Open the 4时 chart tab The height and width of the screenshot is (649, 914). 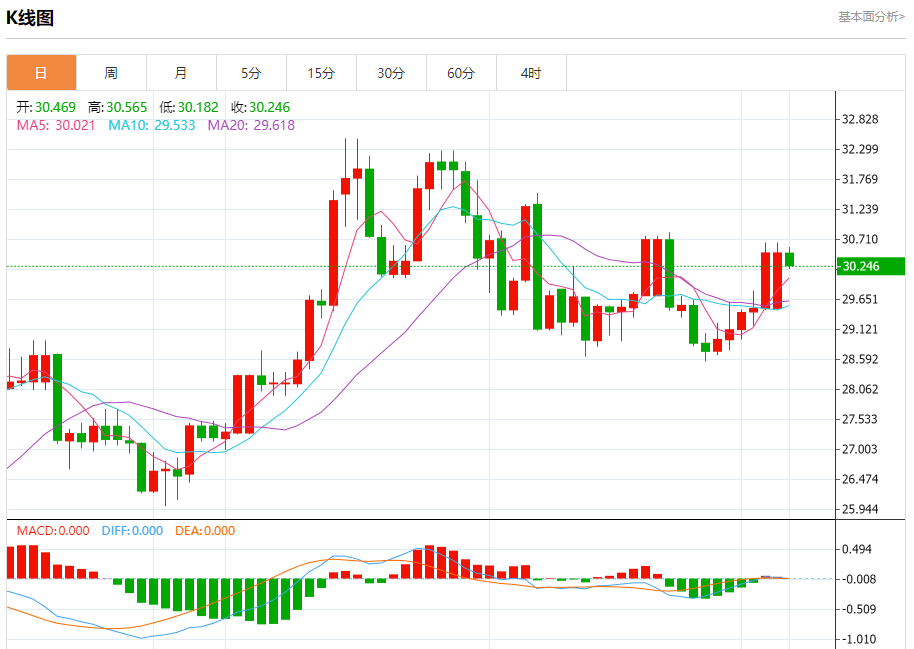pos(531,73)
